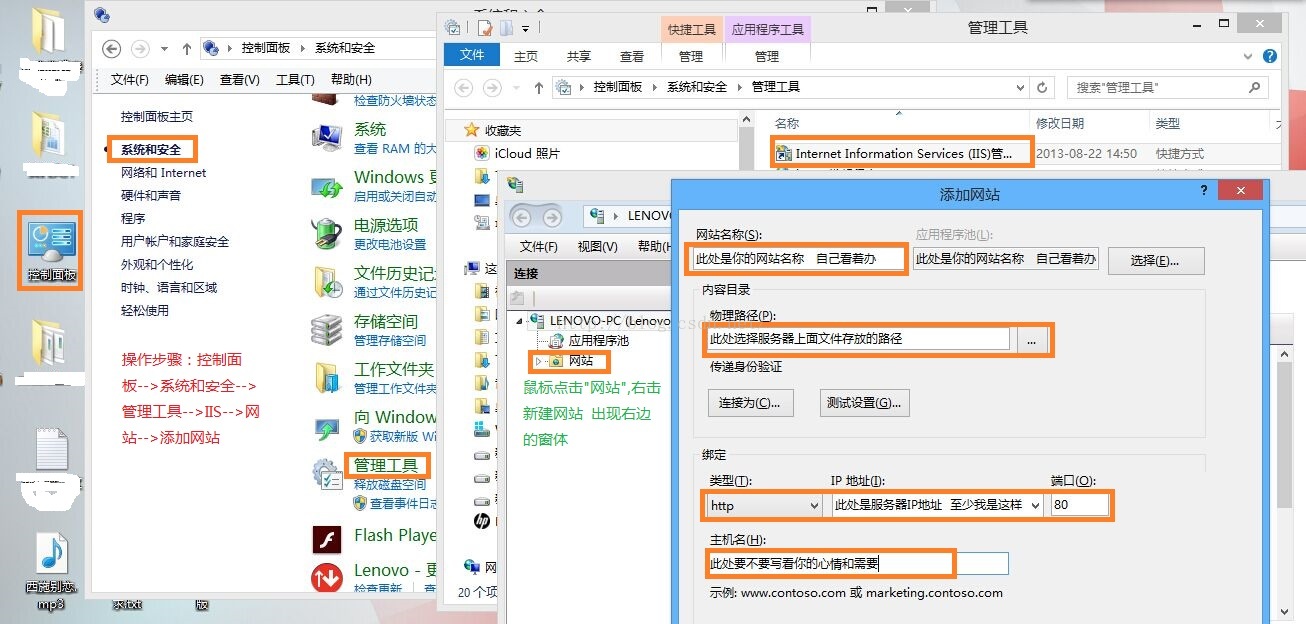The image size is (1306, 624).
Task: Click the 文件历史记录 folder icon
Action: (x=328, y=282)
